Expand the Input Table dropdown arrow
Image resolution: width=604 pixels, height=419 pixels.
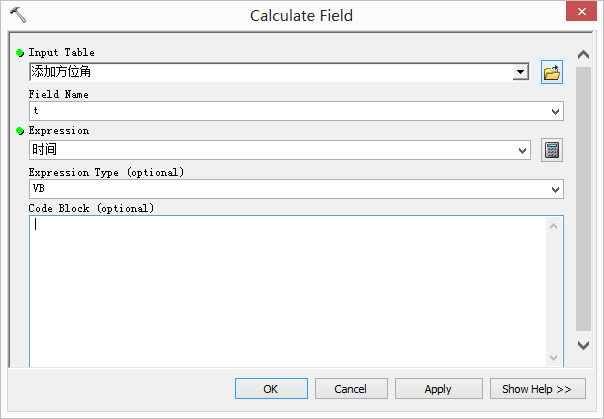520,72
